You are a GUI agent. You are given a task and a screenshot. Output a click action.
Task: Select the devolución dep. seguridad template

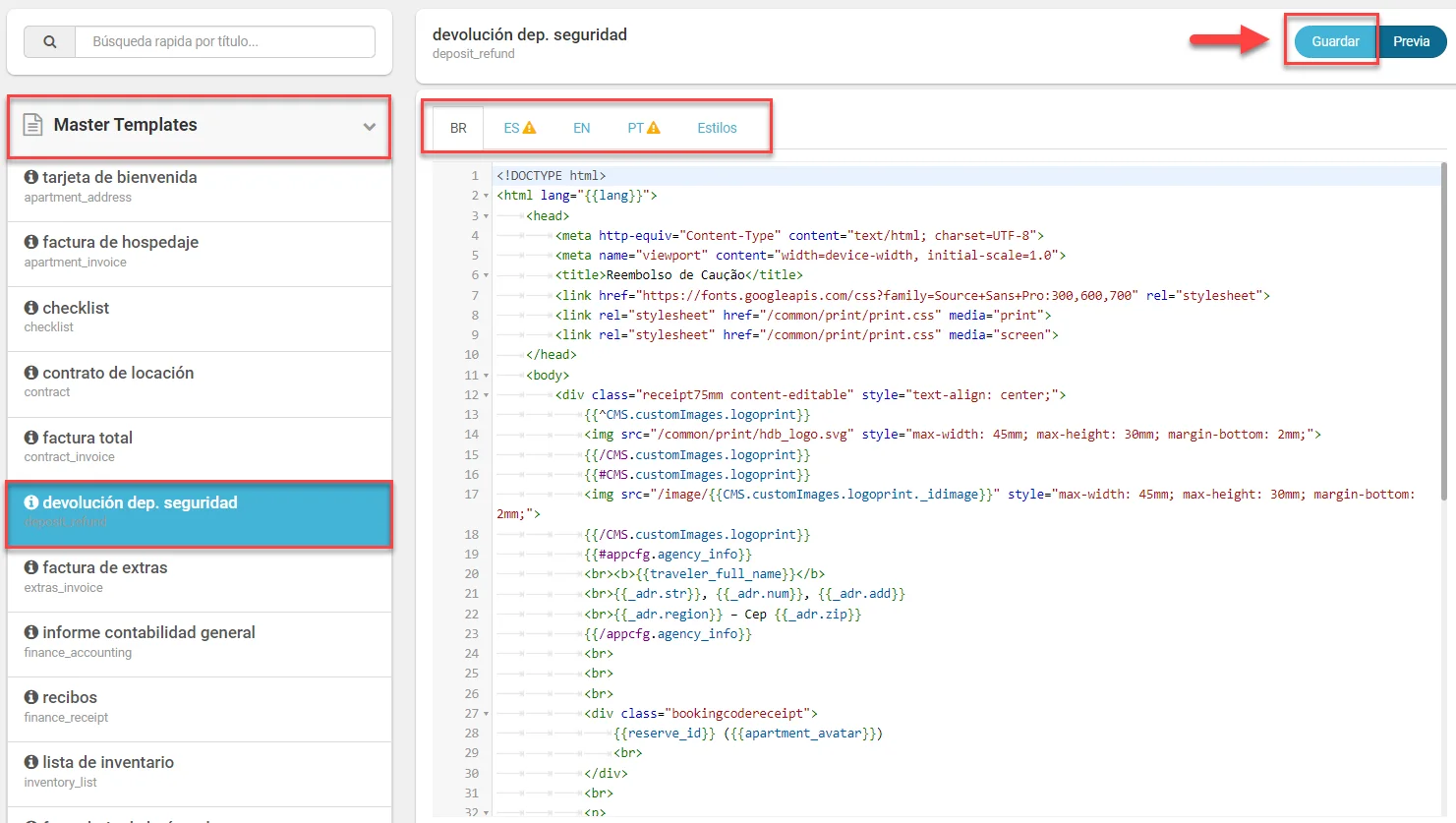point(200,513)
